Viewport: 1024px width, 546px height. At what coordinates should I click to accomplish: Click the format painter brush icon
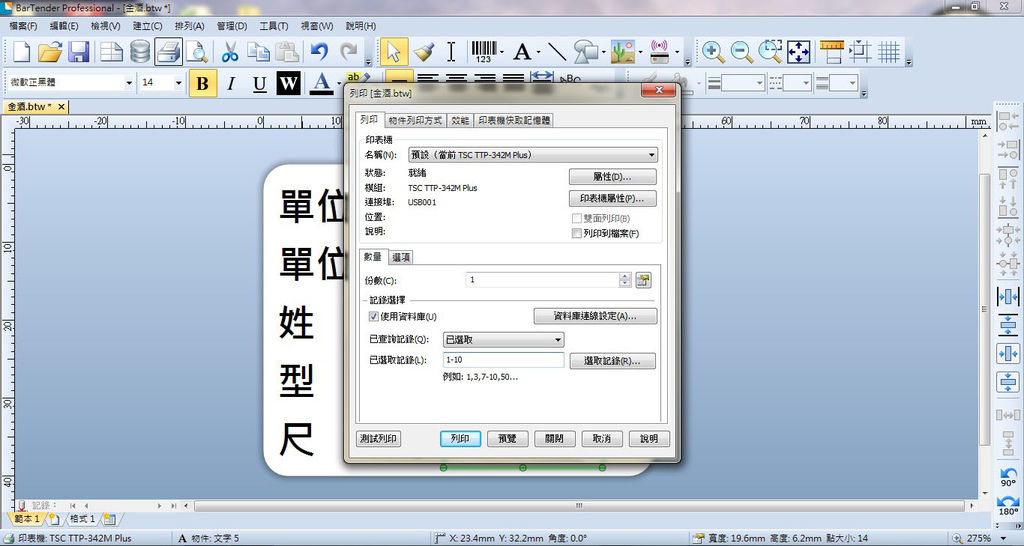click(424, 52)
